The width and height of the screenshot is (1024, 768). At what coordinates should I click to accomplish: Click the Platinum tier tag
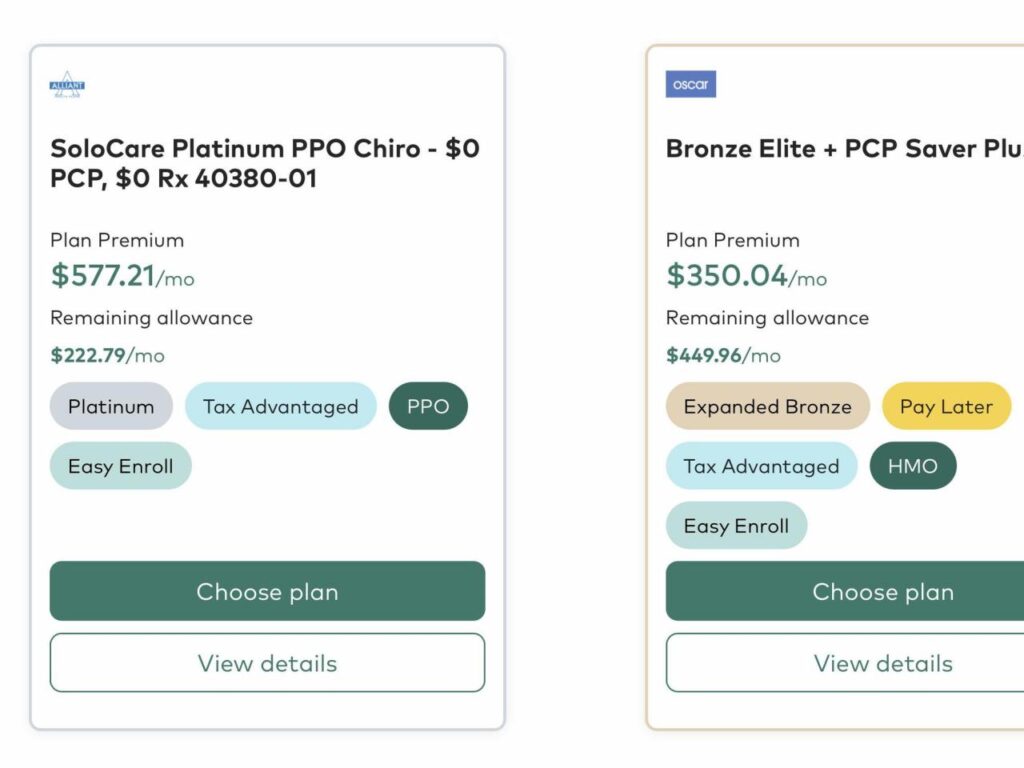(111, 406)
